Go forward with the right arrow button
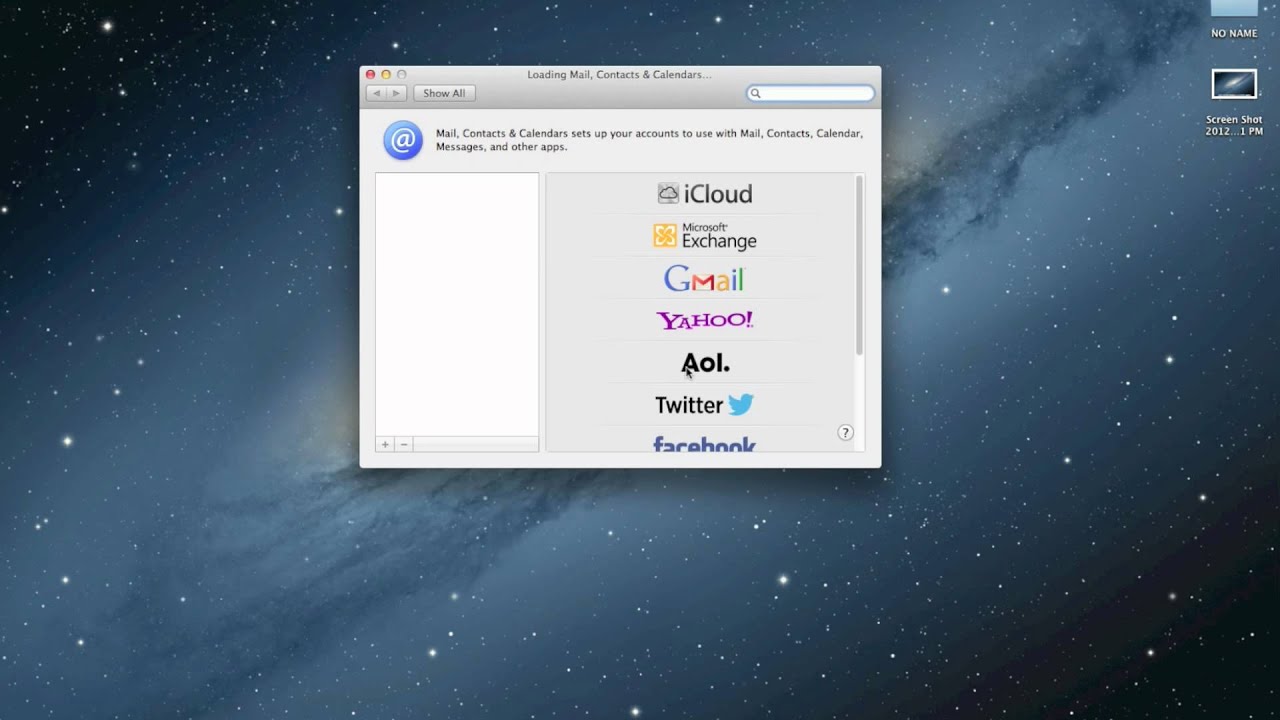Viewport: 1280px width, 720px height. point(396,93)
